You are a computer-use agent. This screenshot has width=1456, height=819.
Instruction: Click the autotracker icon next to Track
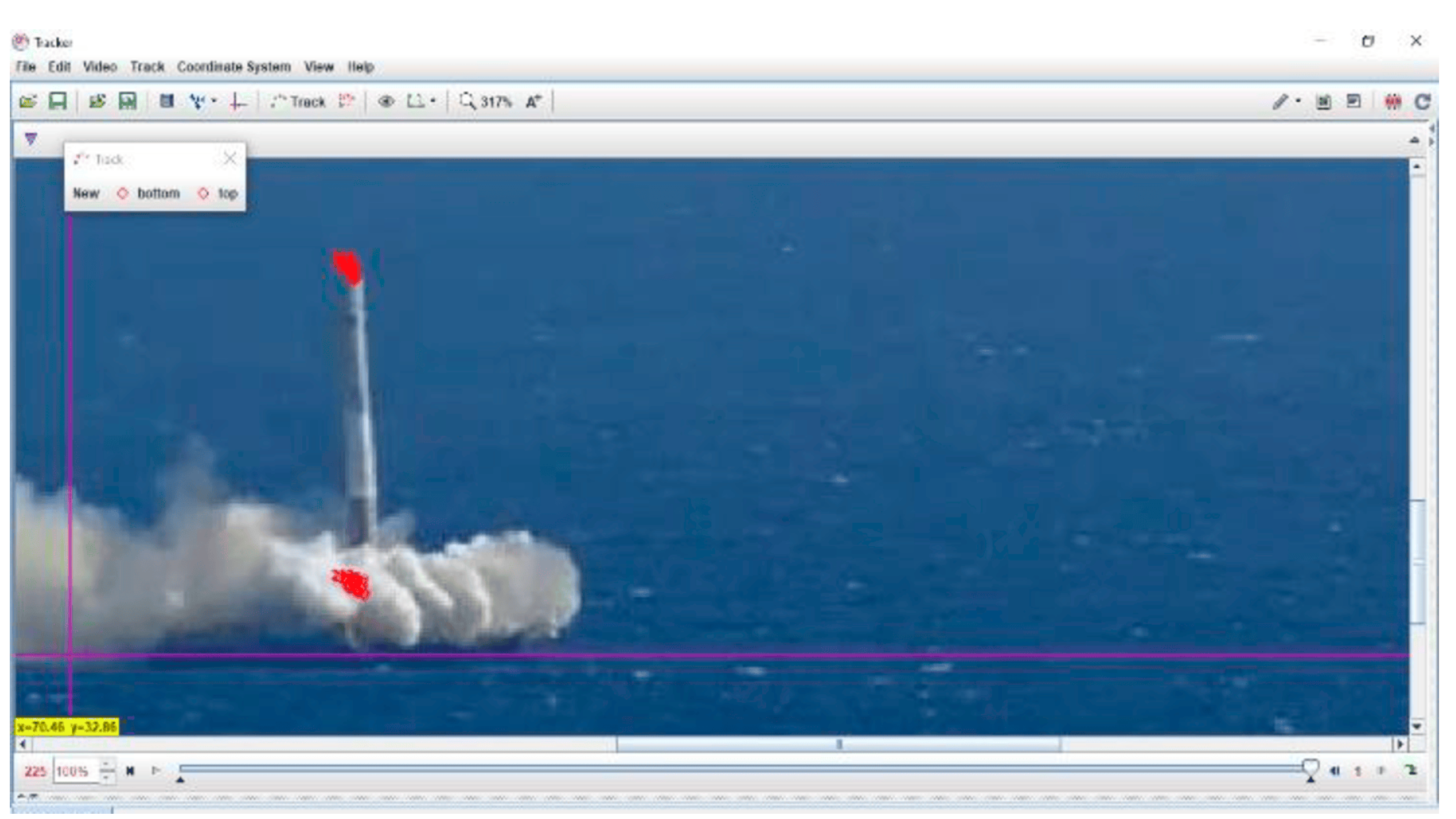[346, 101]
